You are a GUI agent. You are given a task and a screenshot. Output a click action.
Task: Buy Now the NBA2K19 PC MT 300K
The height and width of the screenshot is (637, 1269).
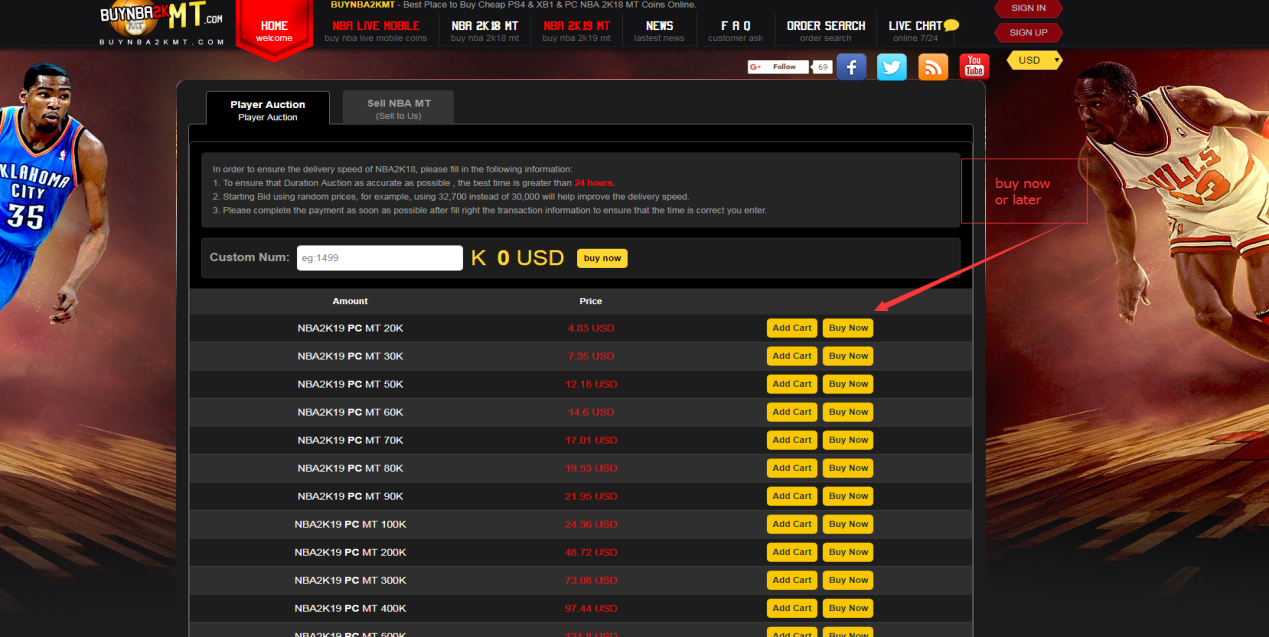point(848,580)
